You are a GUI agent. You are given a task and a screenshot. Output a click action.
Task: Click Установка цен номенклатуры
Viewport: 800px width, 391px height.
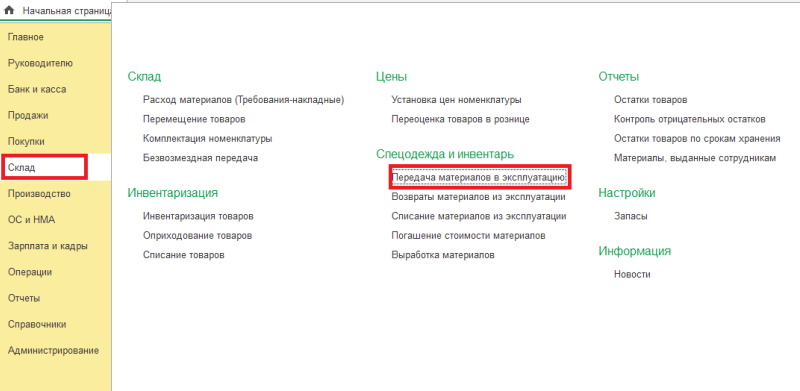(456, 100)
